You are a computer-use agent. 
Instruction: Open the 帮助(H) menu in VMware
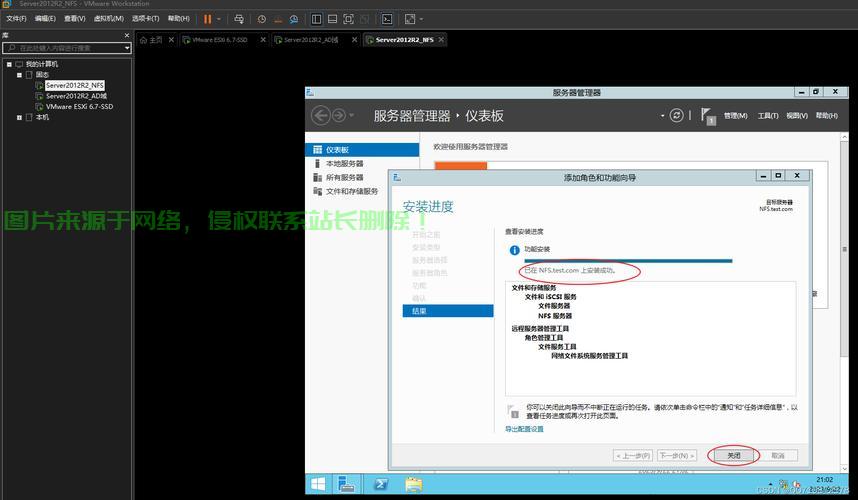click(178, 19)
